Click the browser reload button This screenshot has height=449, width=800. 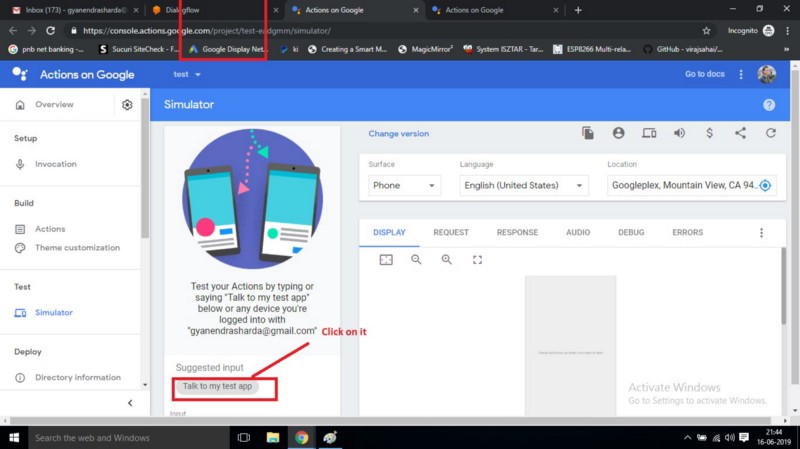click(x=51, y=31)
